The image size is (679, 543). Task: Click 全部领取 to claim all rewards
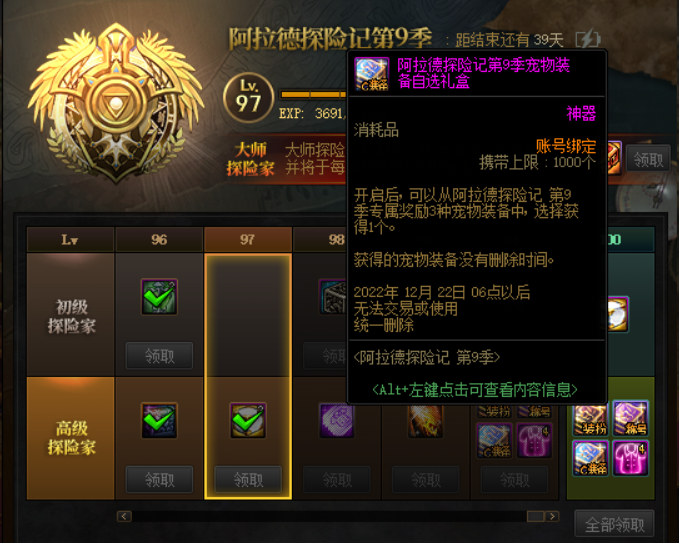click(614, 524)
